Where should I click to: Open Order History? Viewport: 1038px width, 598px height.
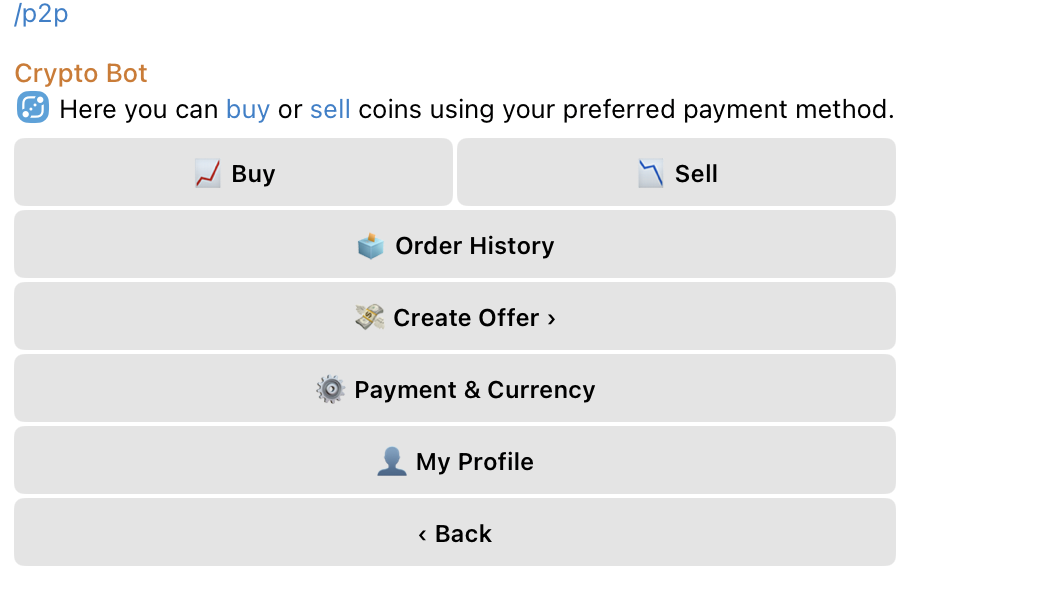tap(474, 246)
